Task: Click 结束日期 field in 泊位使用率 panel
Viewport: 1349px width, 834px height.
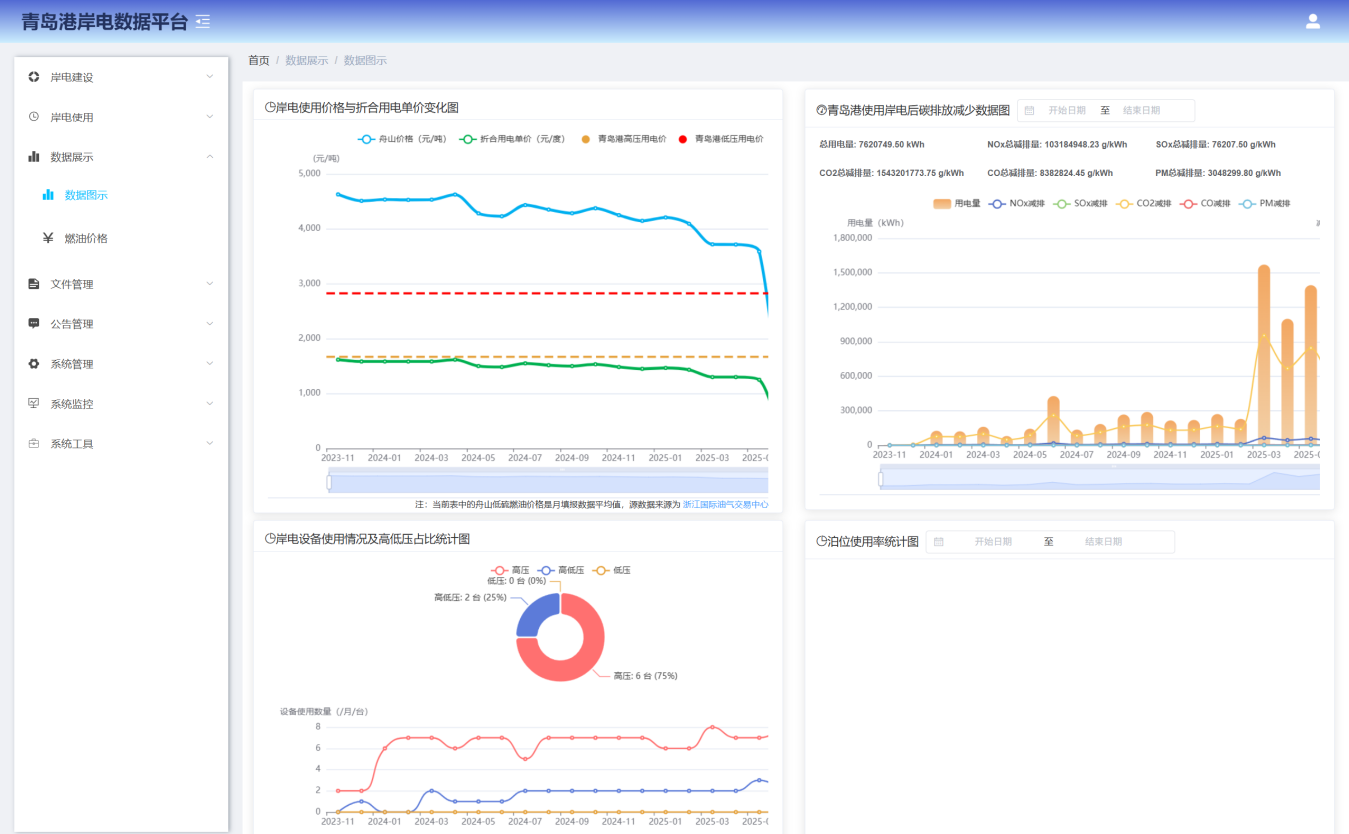Action: [1104, 542]
